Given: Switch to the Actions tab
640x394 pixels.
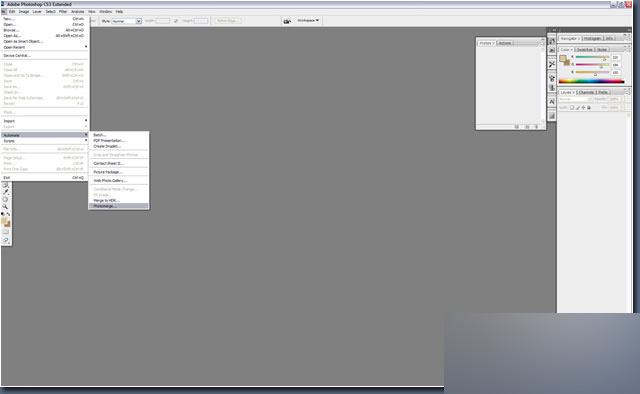Looking at the screenshot, I should tap(505, 43).
